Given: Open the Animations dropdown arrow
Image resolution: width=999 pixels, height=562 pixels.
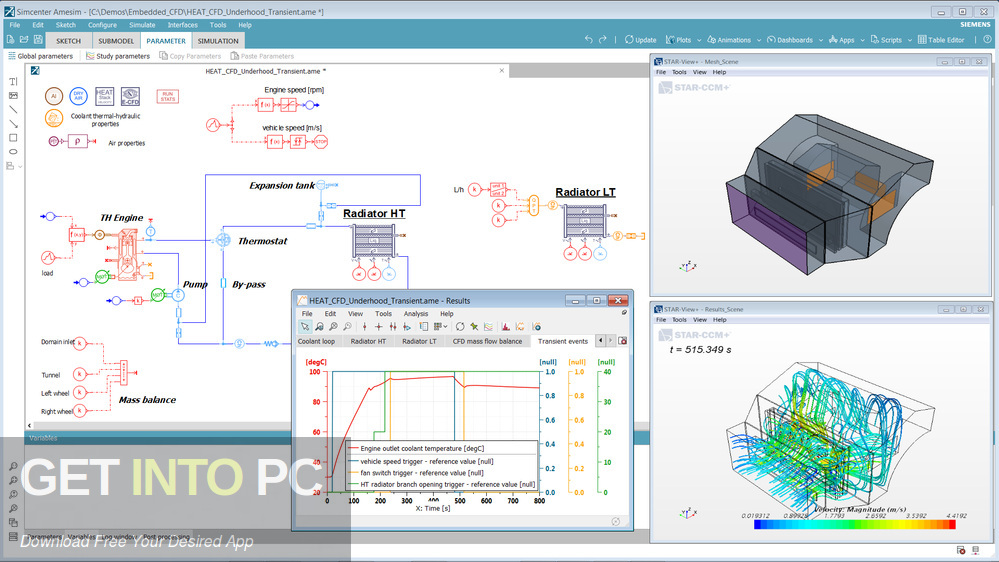Looking at the screenshot, I should 759,40.
